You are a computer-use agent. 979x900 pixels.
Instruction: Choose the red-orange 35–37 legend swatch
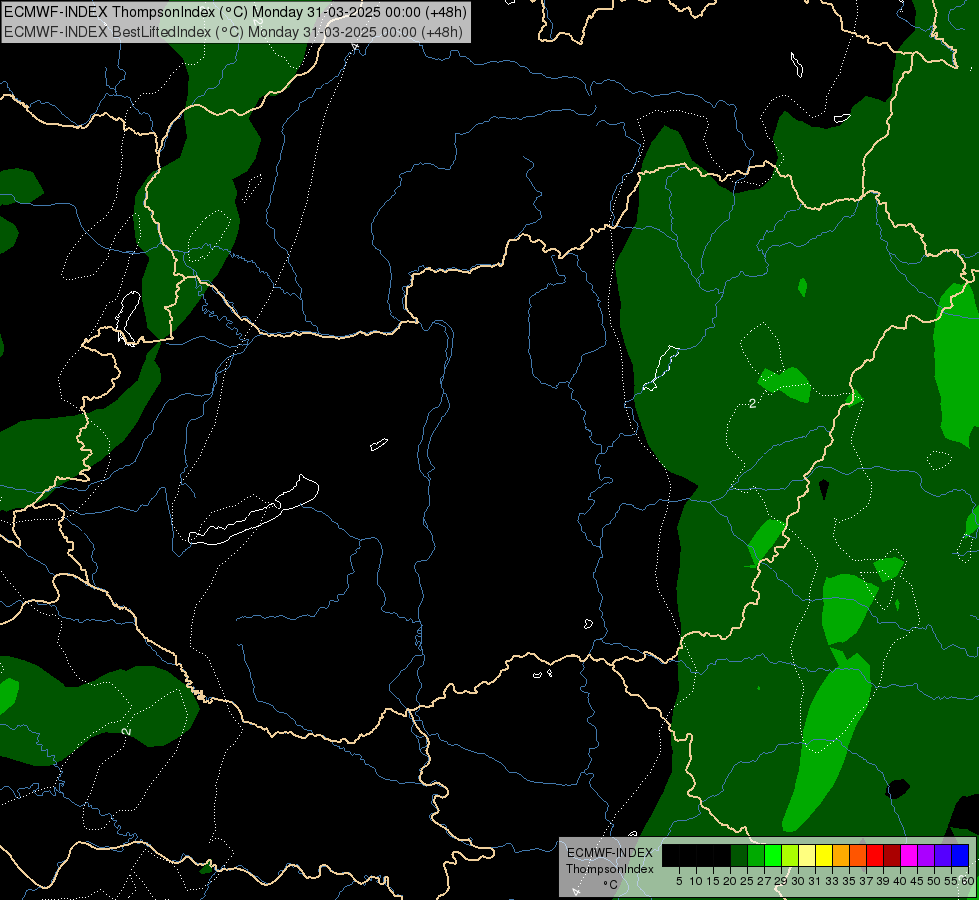[x=858, y=856]
